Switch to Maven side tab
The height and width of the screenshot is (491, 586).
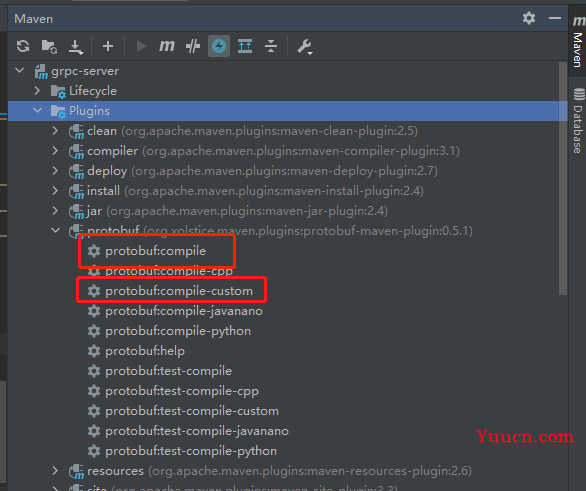tap(578, 41)
